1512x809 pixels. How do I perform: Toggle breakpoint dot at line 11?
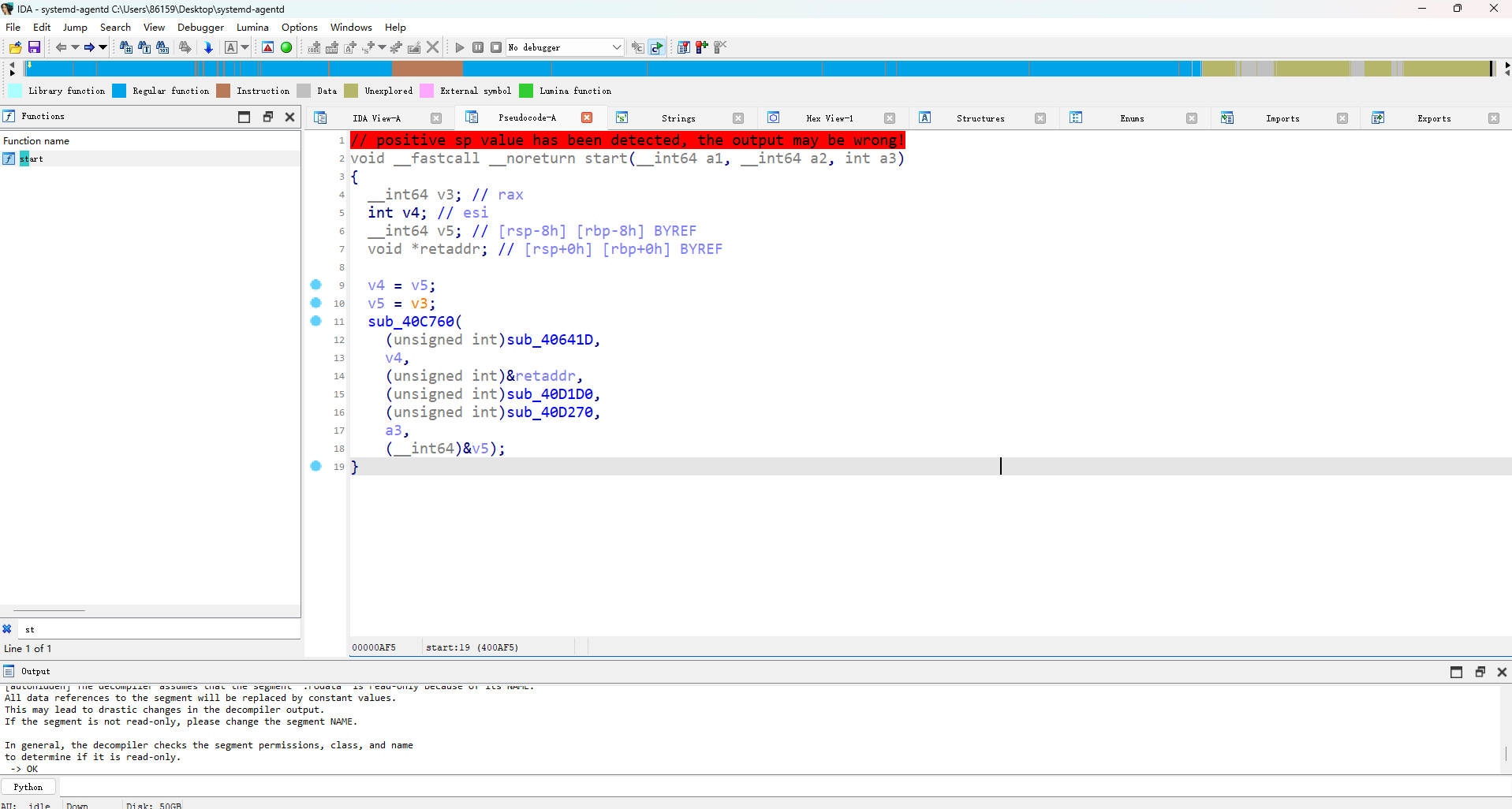coord(316,321)
